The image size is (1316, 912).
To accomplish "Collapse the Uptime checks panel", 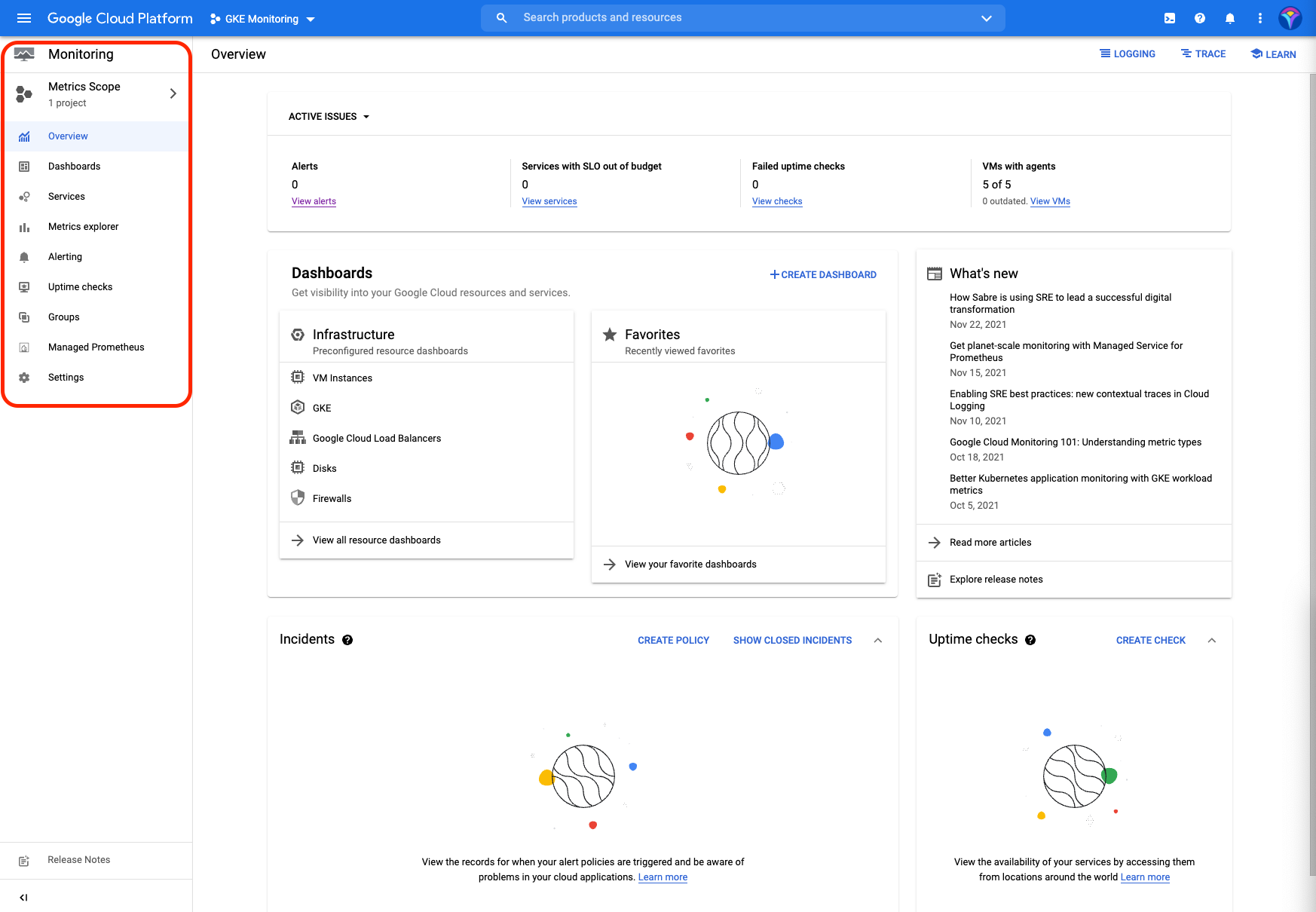I will (1212, 640).
